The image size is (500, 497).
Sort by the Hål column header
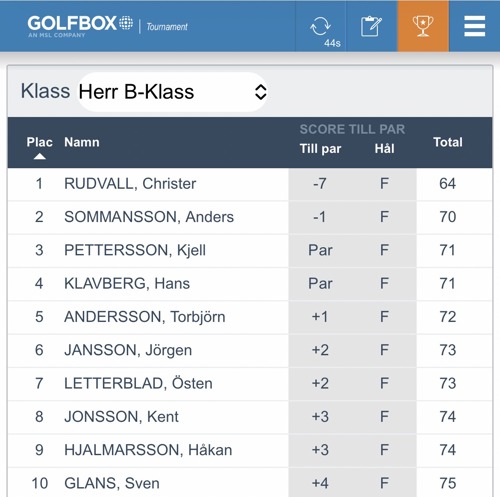(384, 148)
